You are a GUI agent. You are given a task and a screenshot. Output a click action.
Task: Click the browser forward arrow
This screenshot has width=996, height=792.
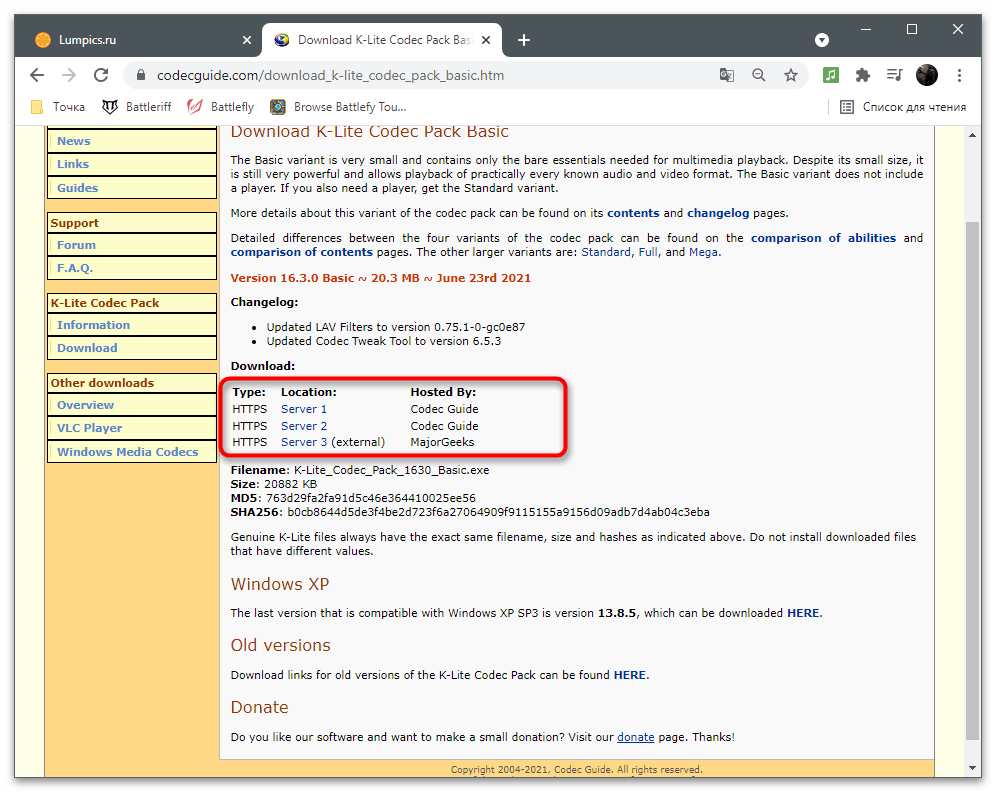tap(69, 75)
